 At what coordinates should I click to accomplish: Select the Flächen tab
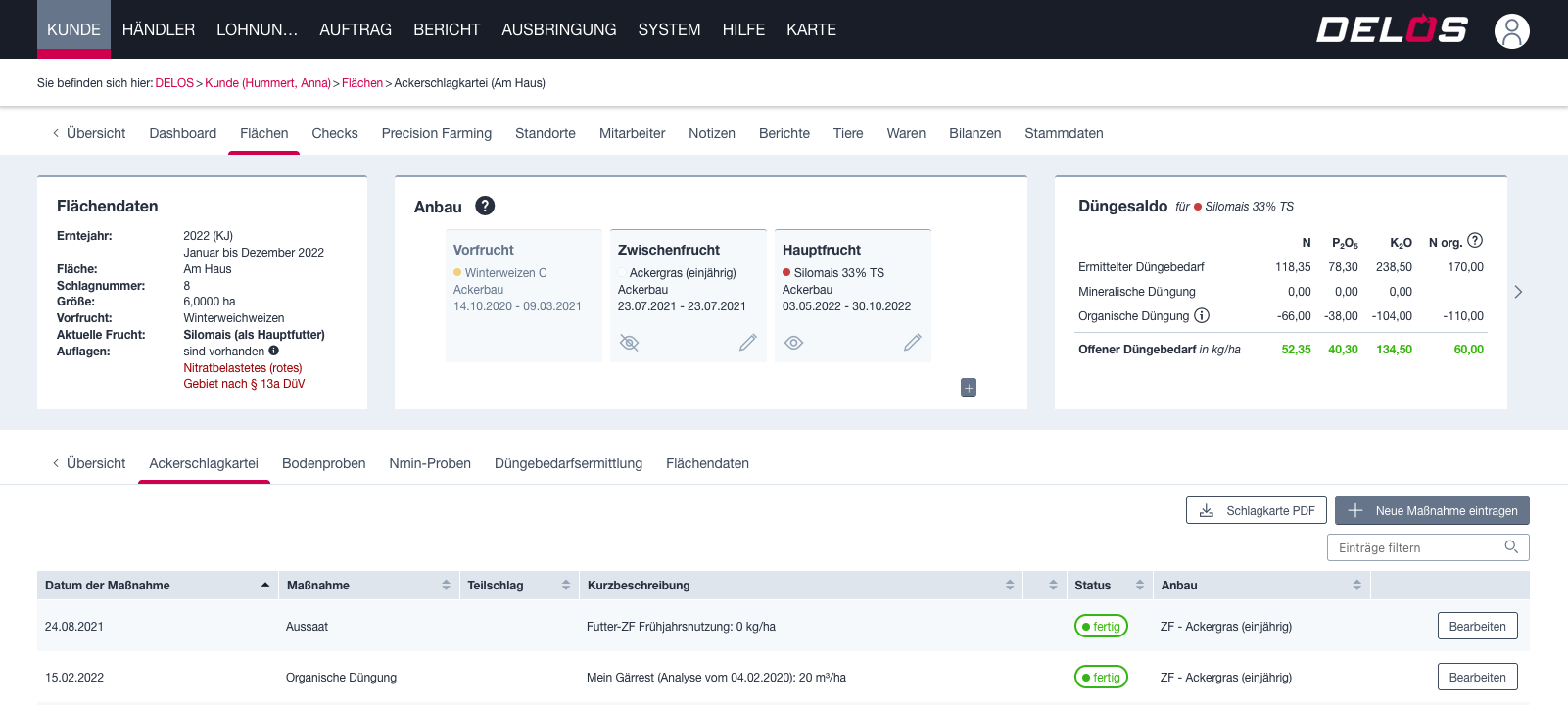pos(264,133)
